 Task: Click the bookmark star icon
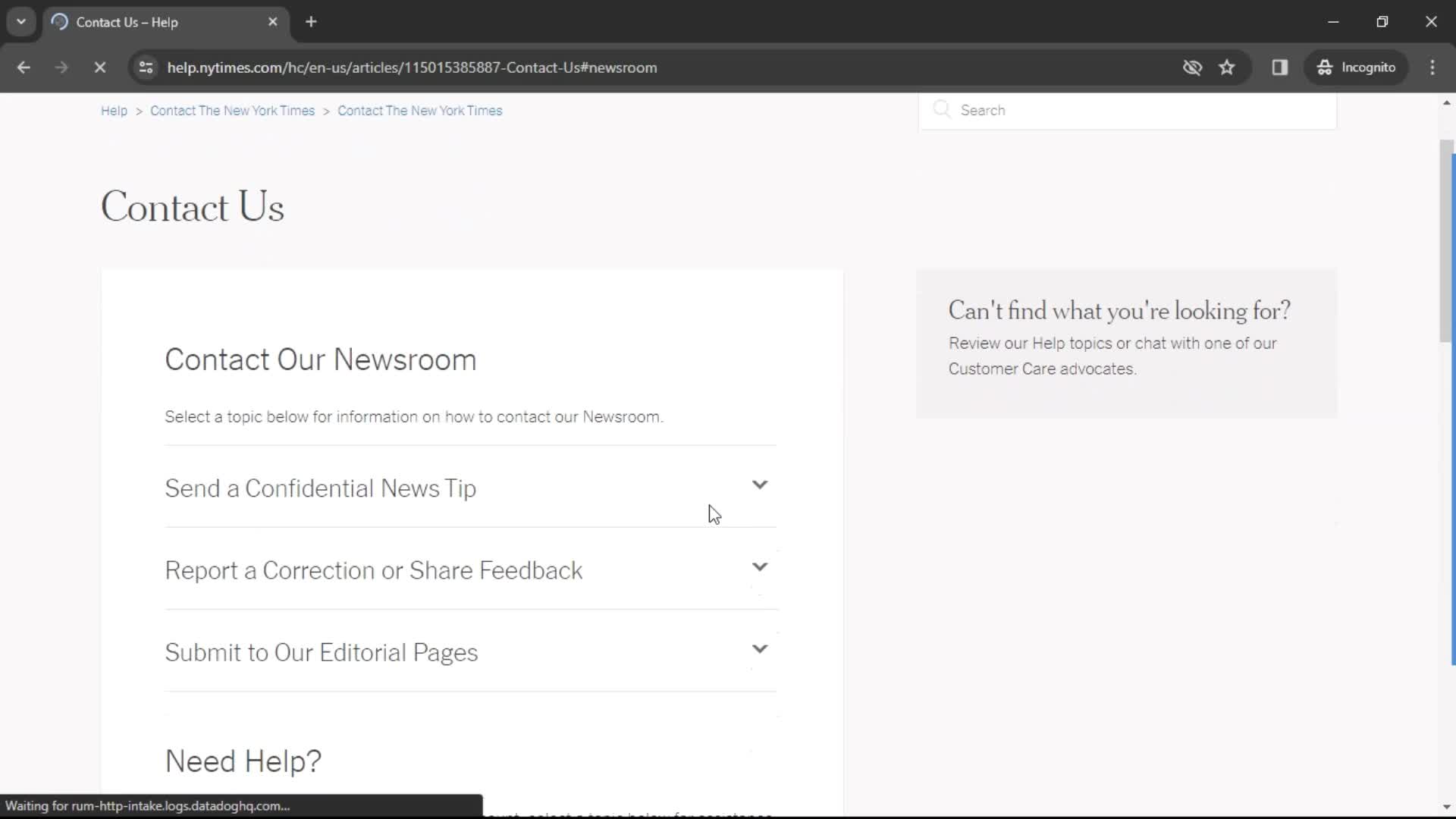click(1228, 67)
